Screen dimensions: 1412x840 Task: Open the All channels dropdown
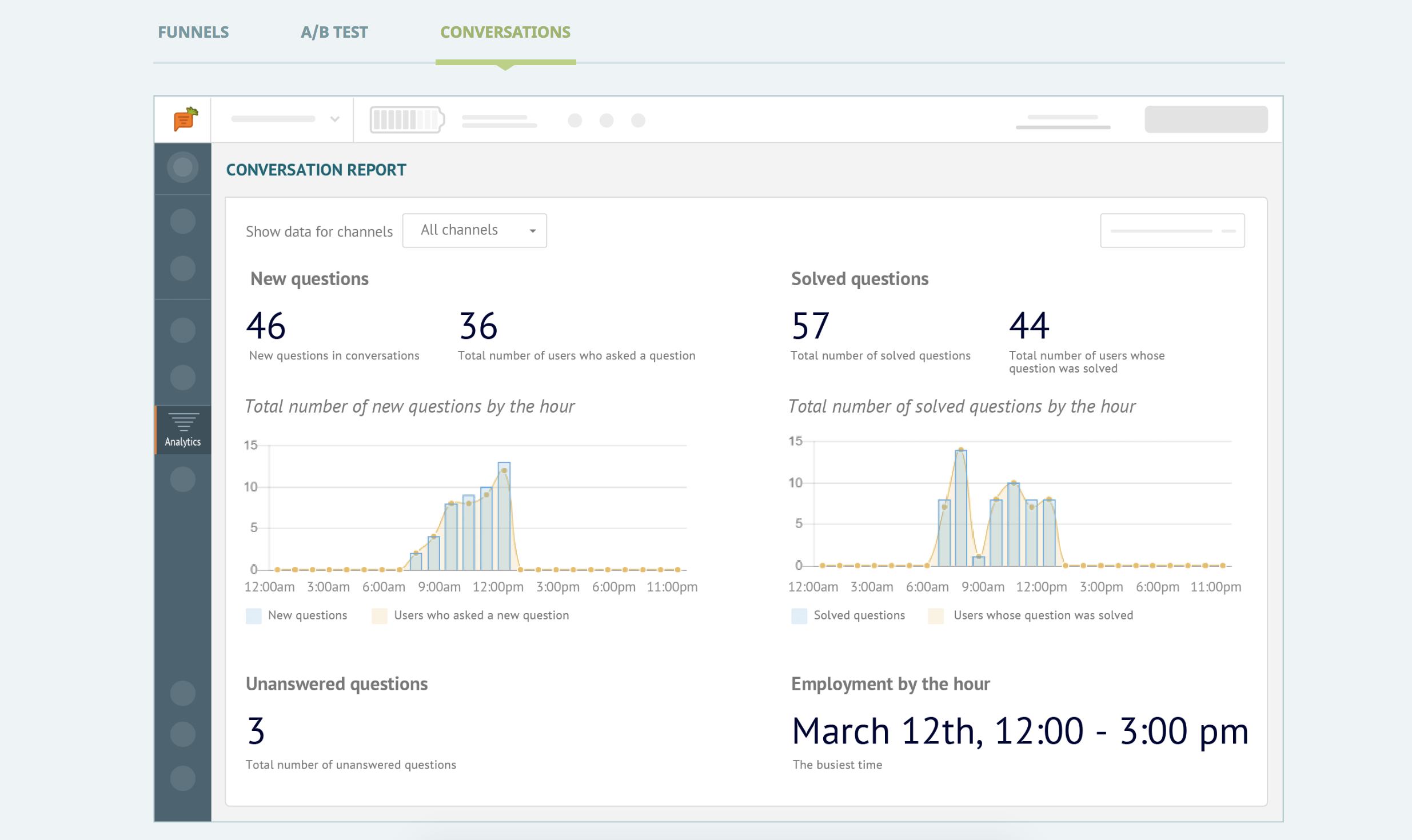pyautogui.click(x=474, y=230)
